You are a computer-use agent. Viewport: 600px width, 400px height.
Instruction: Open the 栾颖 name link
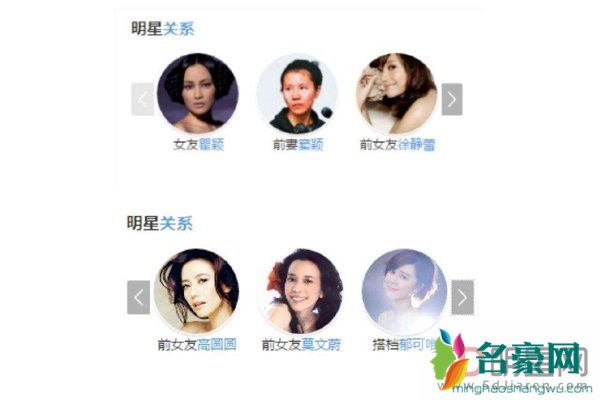point(311,145)
